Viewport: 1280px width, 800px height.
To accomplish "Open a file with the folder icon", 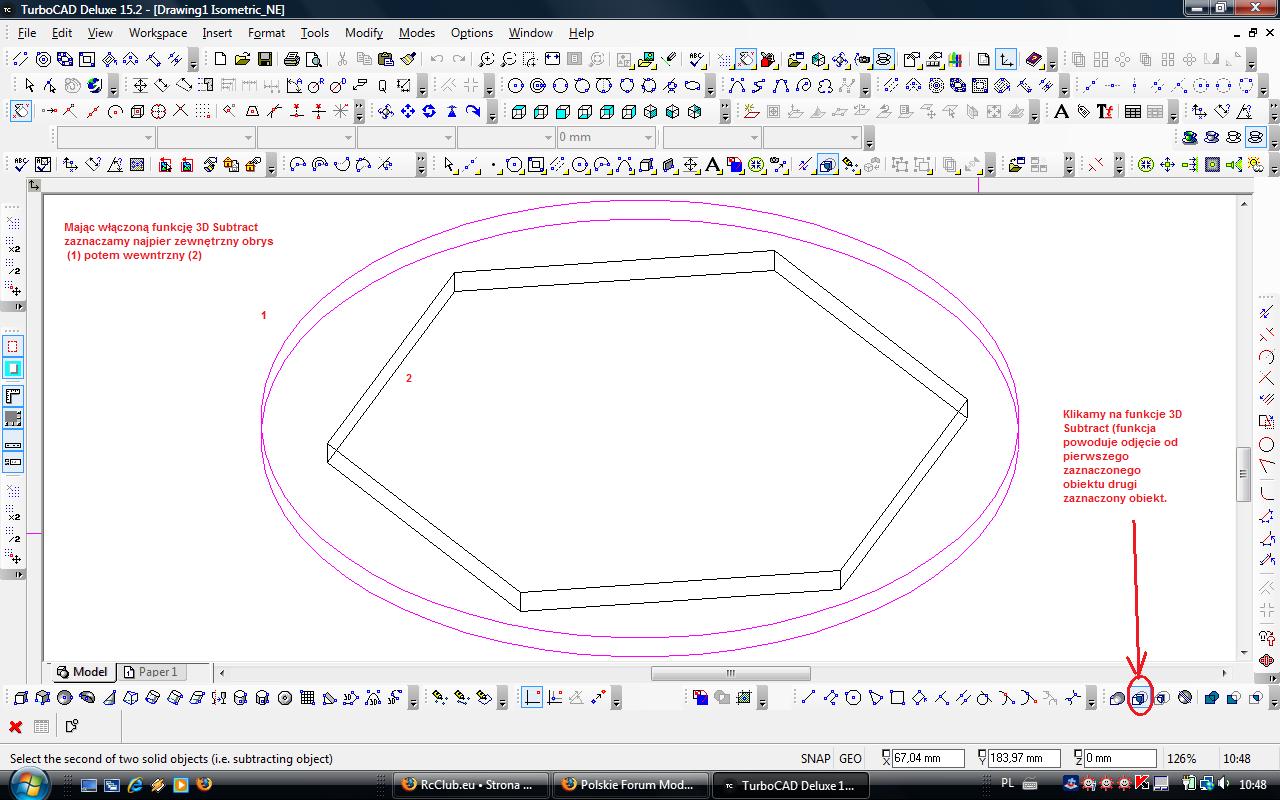I will pos(242,60).
